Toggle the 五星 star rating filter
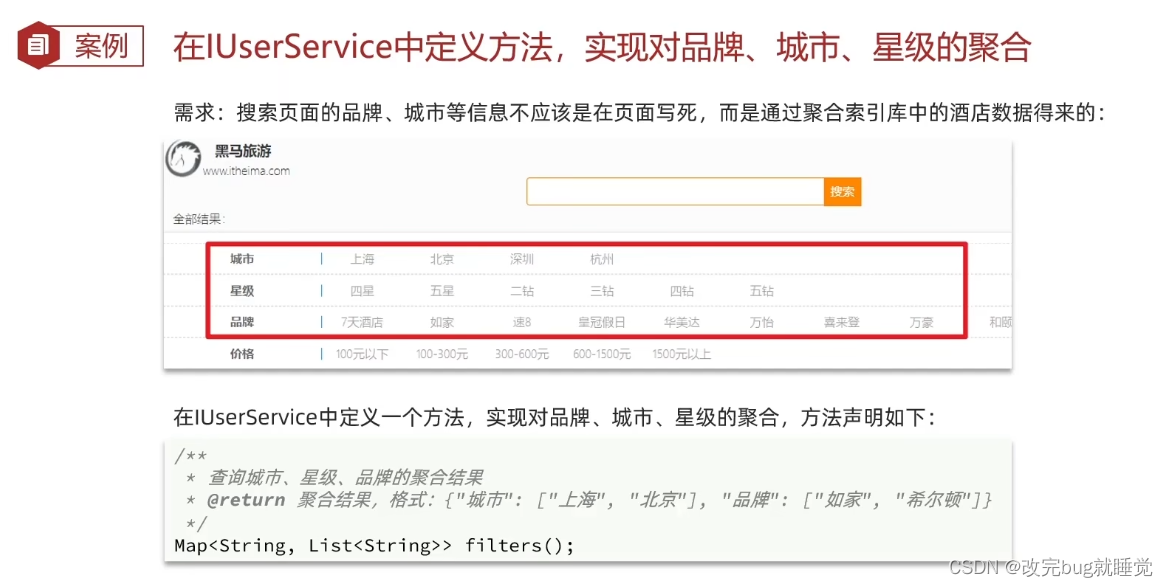The height and width of the screenshot is (587, 1168). pos(441,290)
